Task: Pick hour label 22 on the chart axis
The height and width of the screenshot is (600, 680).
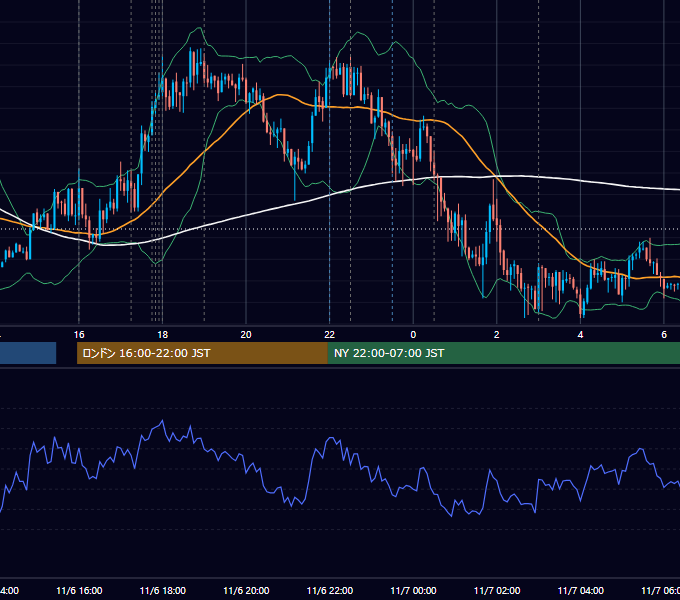Action: tap(330, 335)
